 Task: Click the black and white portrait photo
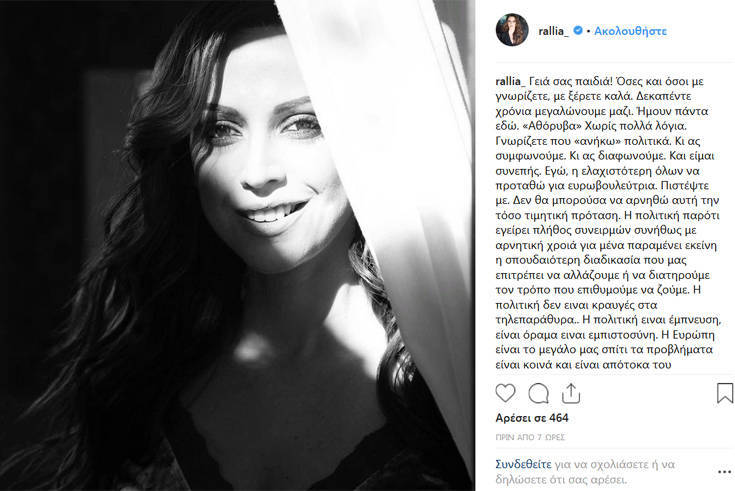click(238, 245)
